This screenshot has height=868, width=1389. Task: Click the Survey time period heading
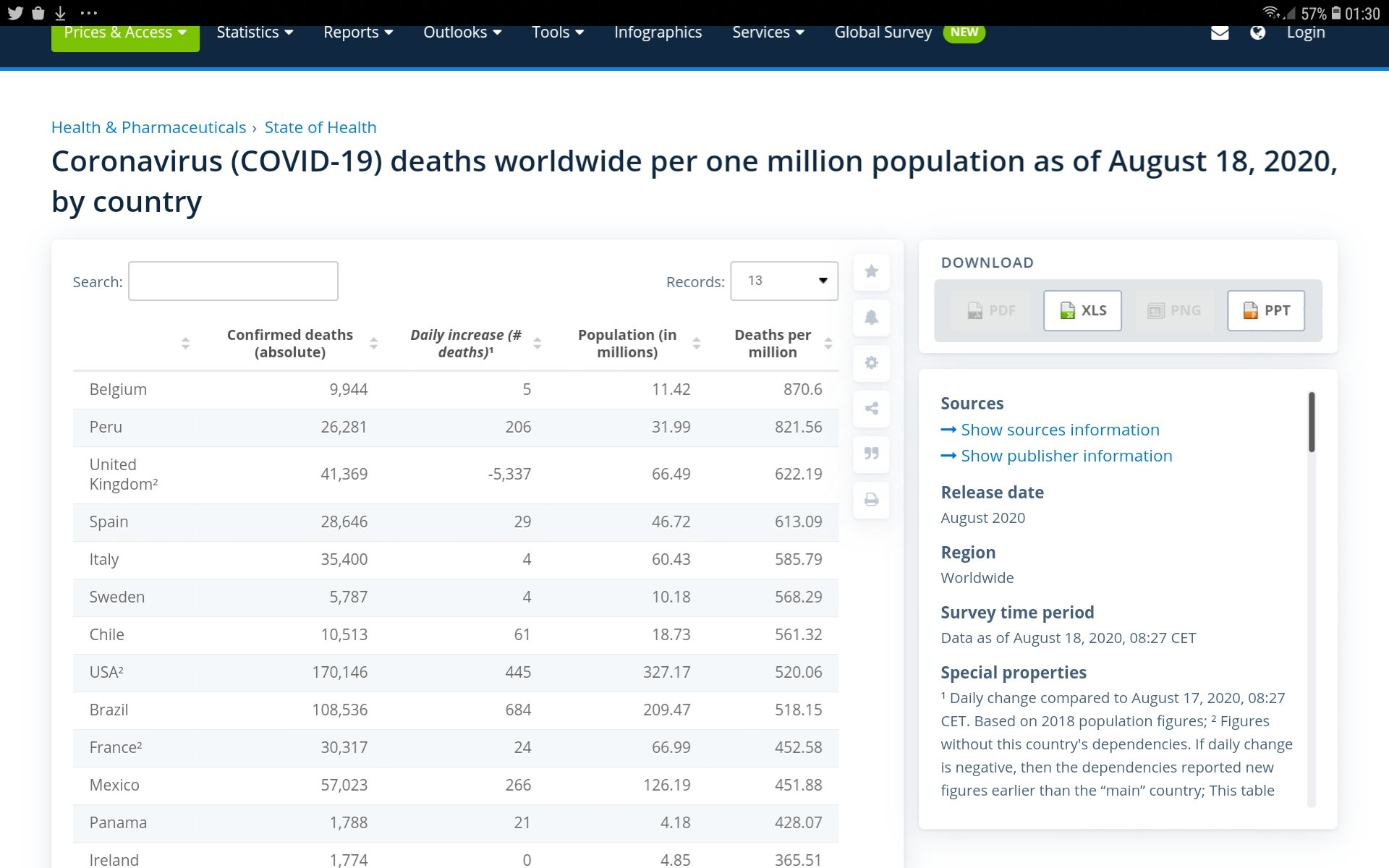(x=1017, y=613)
